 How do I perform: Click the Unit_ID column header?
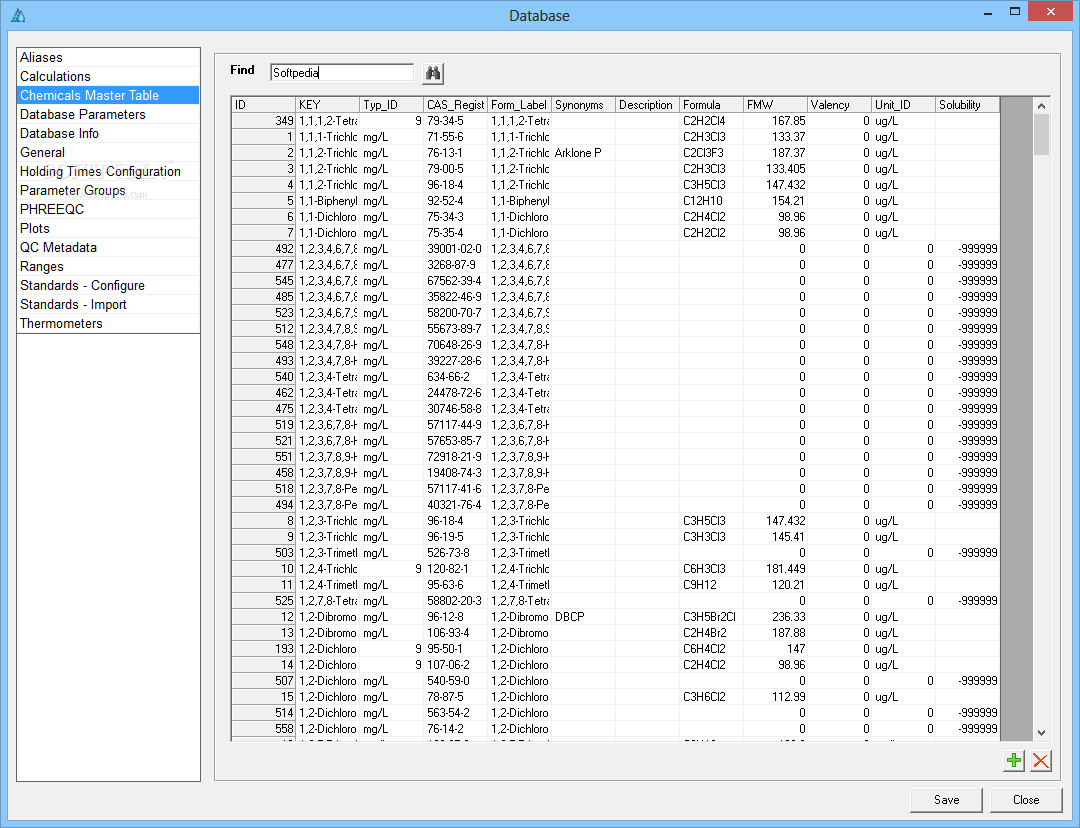point(904,105)
